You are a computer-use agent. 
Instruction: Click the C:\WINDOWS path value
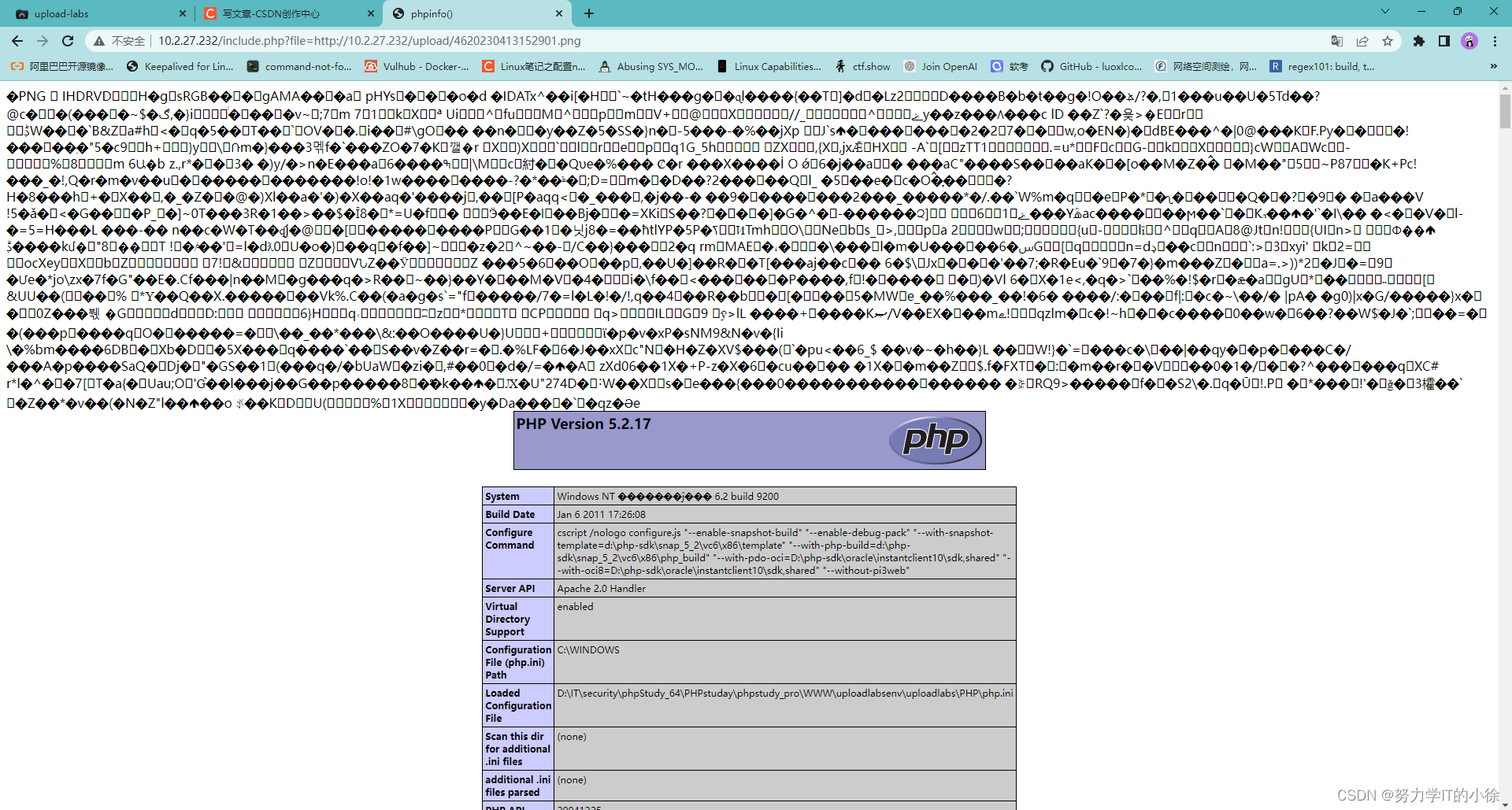588,650
